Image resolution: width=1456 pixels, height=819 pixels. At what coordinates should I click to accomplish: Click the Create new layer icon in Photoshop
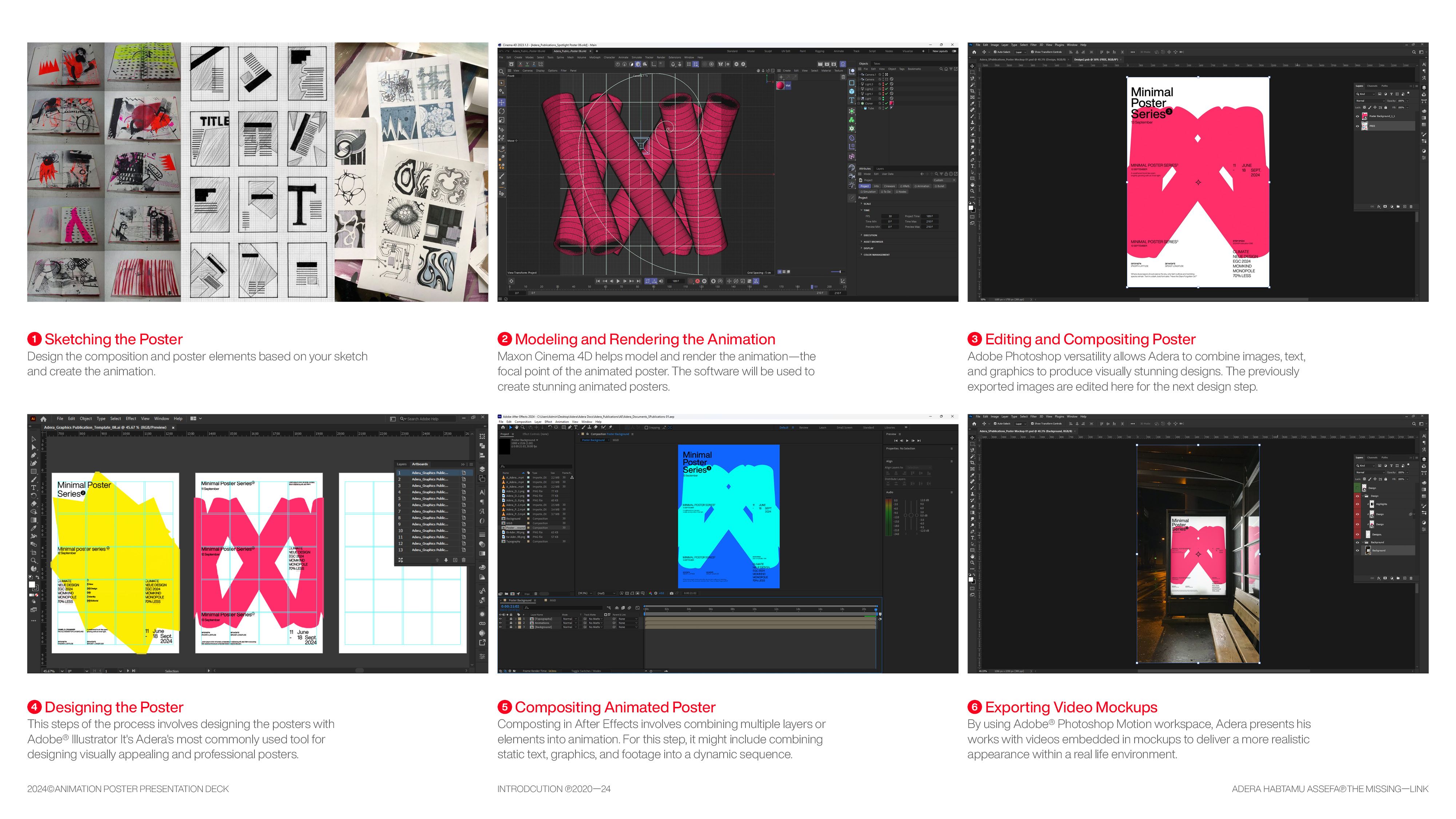[x=1405, y=206]
